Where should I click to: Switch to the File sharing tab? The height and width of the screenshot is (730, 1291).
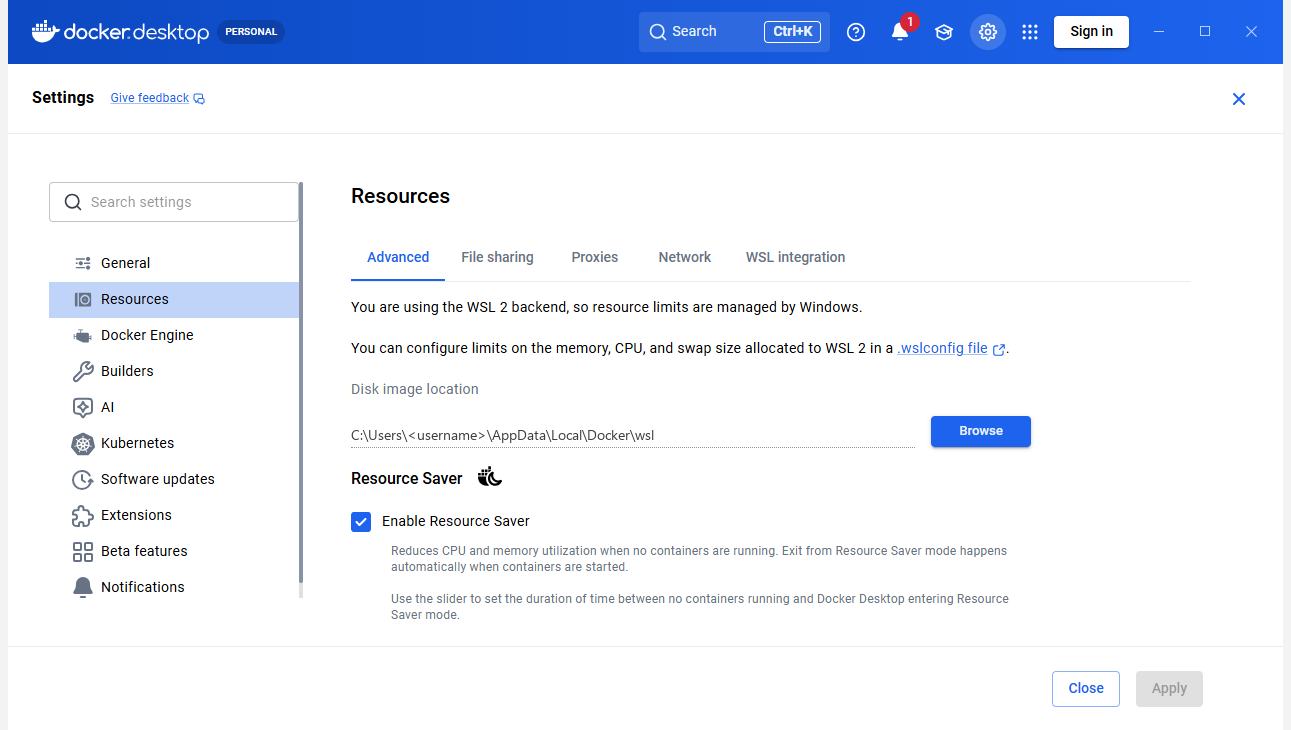coord(497,257)
